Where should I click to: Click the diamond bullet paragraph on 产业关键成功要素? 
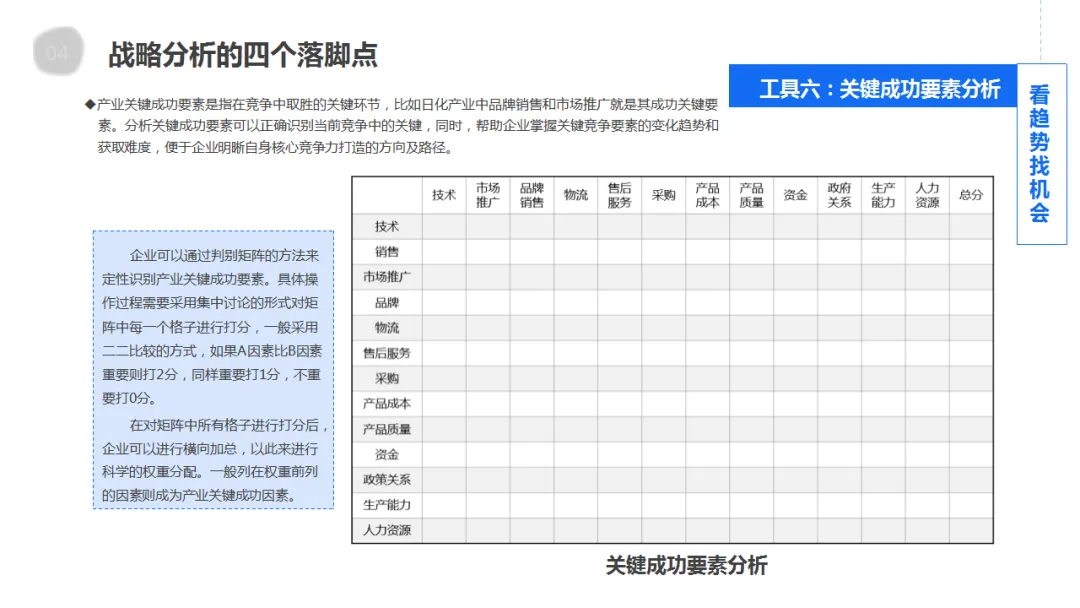[x=401, y=126]
